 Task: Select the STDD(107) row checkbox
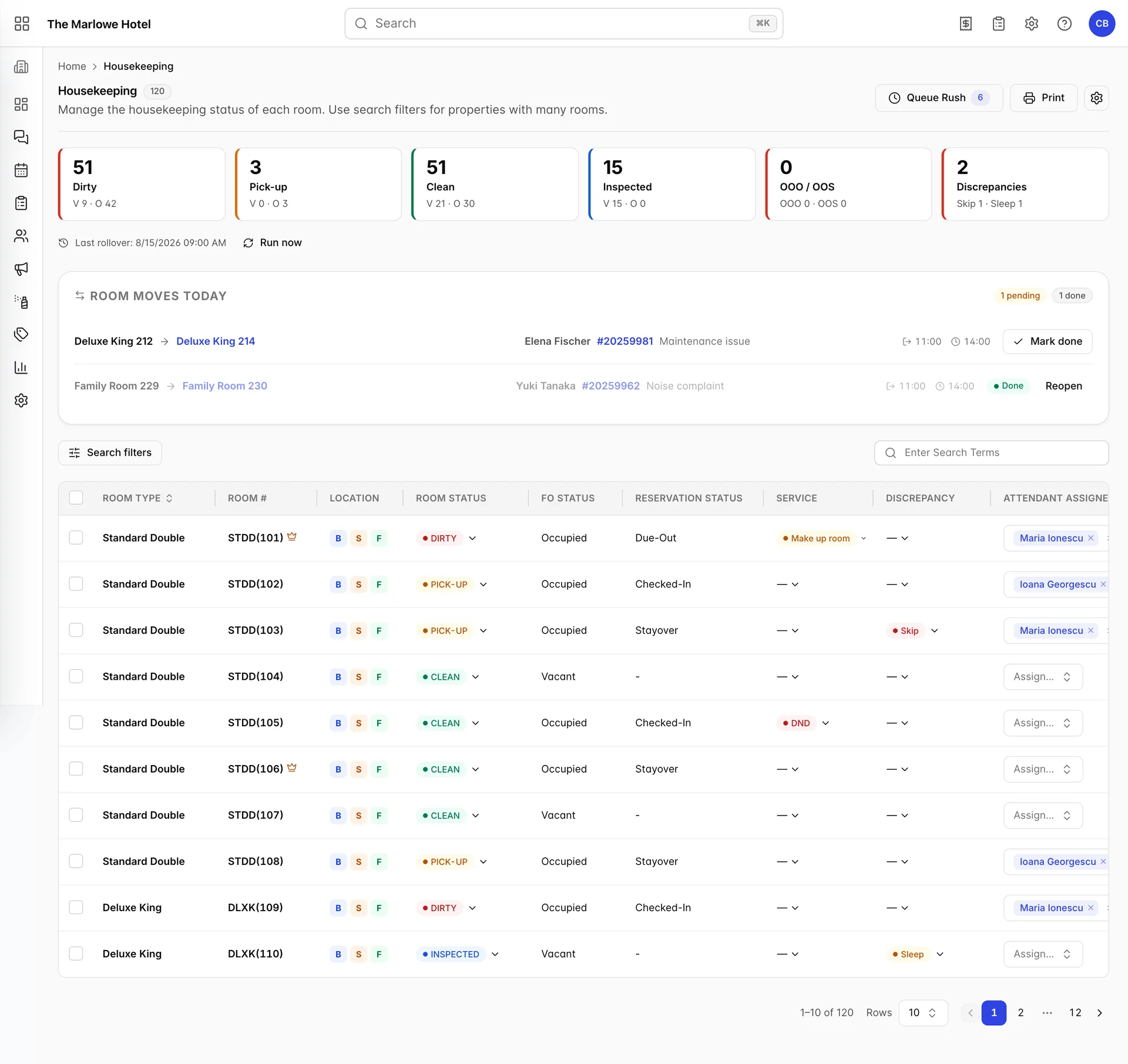tap(76, 815)
